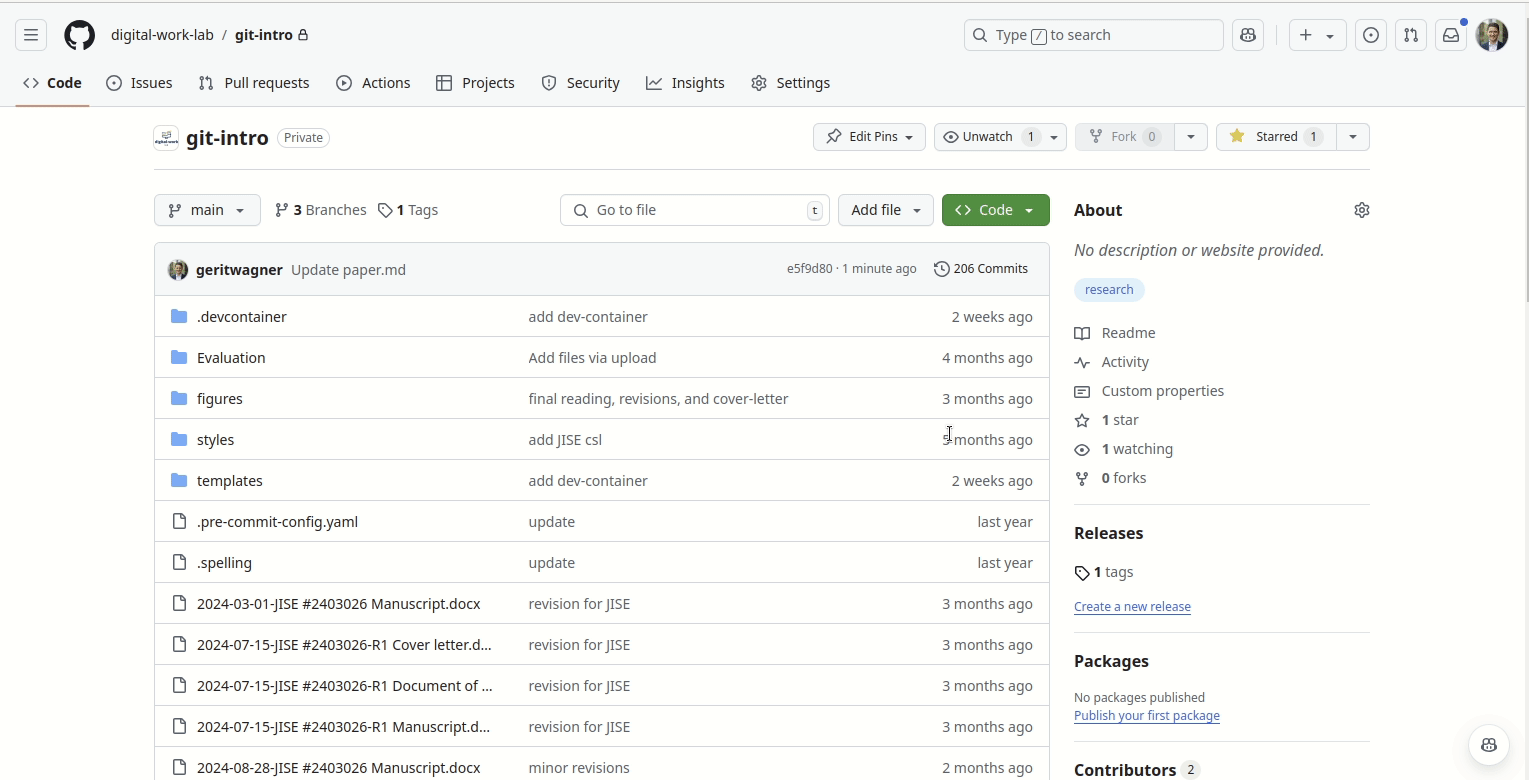1529x780 pixels.
Task: Go to GitHub home via Octocat logo
Action: click(x=80, y=35)
